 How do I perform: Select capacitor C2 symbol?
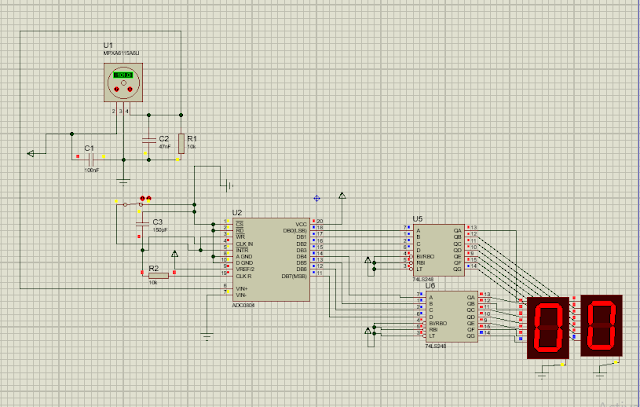pyautogui.click(x=149, y=140)
